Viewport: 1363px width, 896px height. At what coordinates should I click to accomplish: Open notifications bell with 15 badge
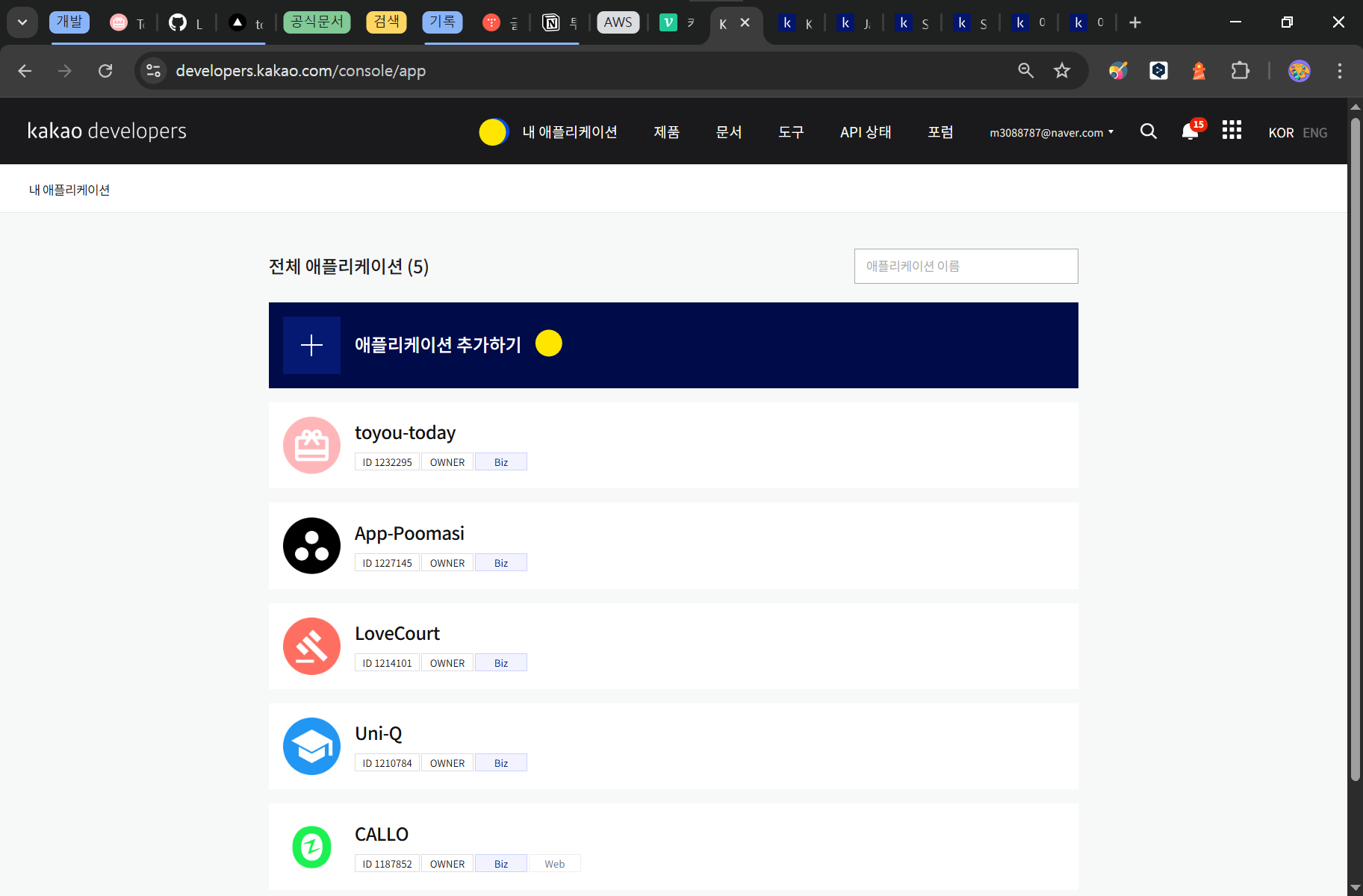coord(1192,131)
